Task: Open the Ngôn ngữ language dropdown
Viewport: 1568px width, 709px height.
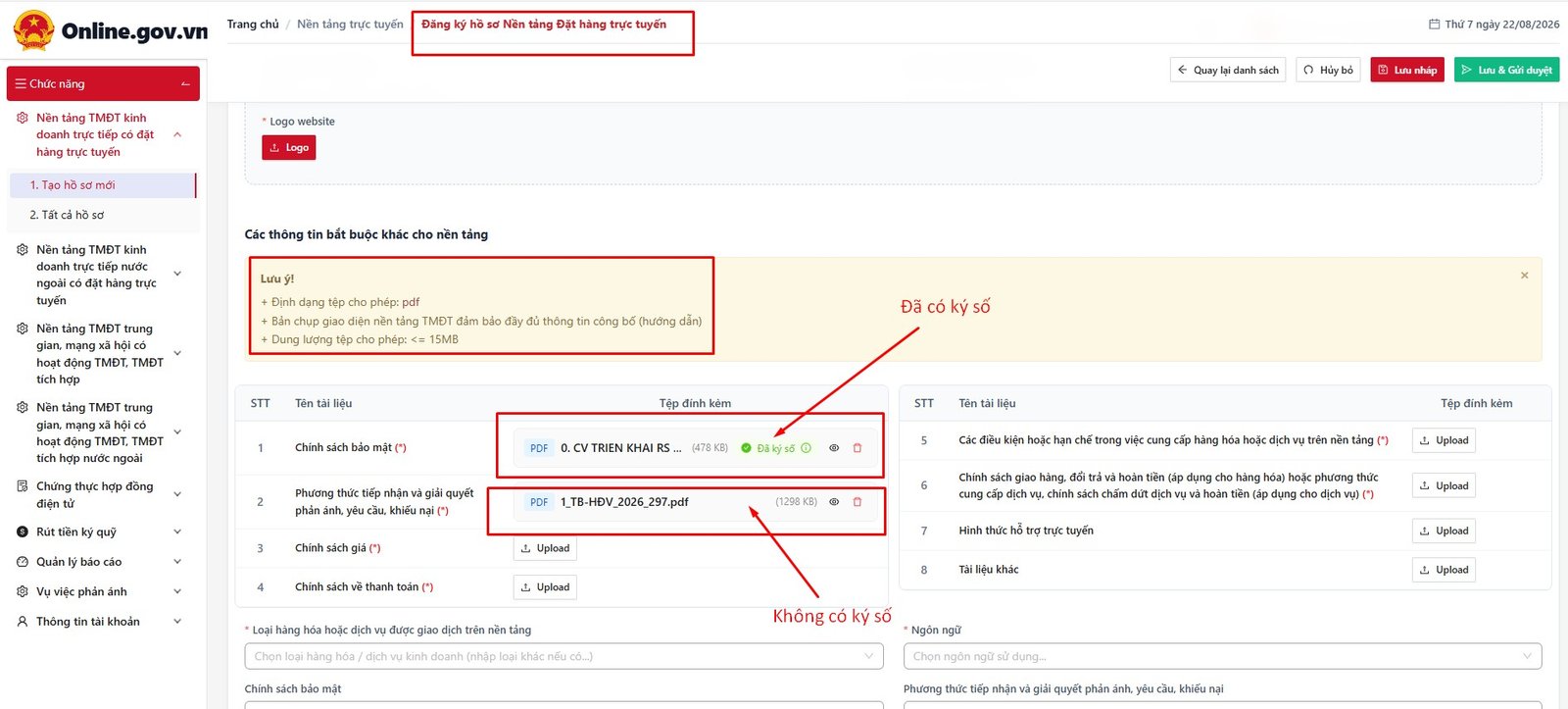Action: point(1222,656)
